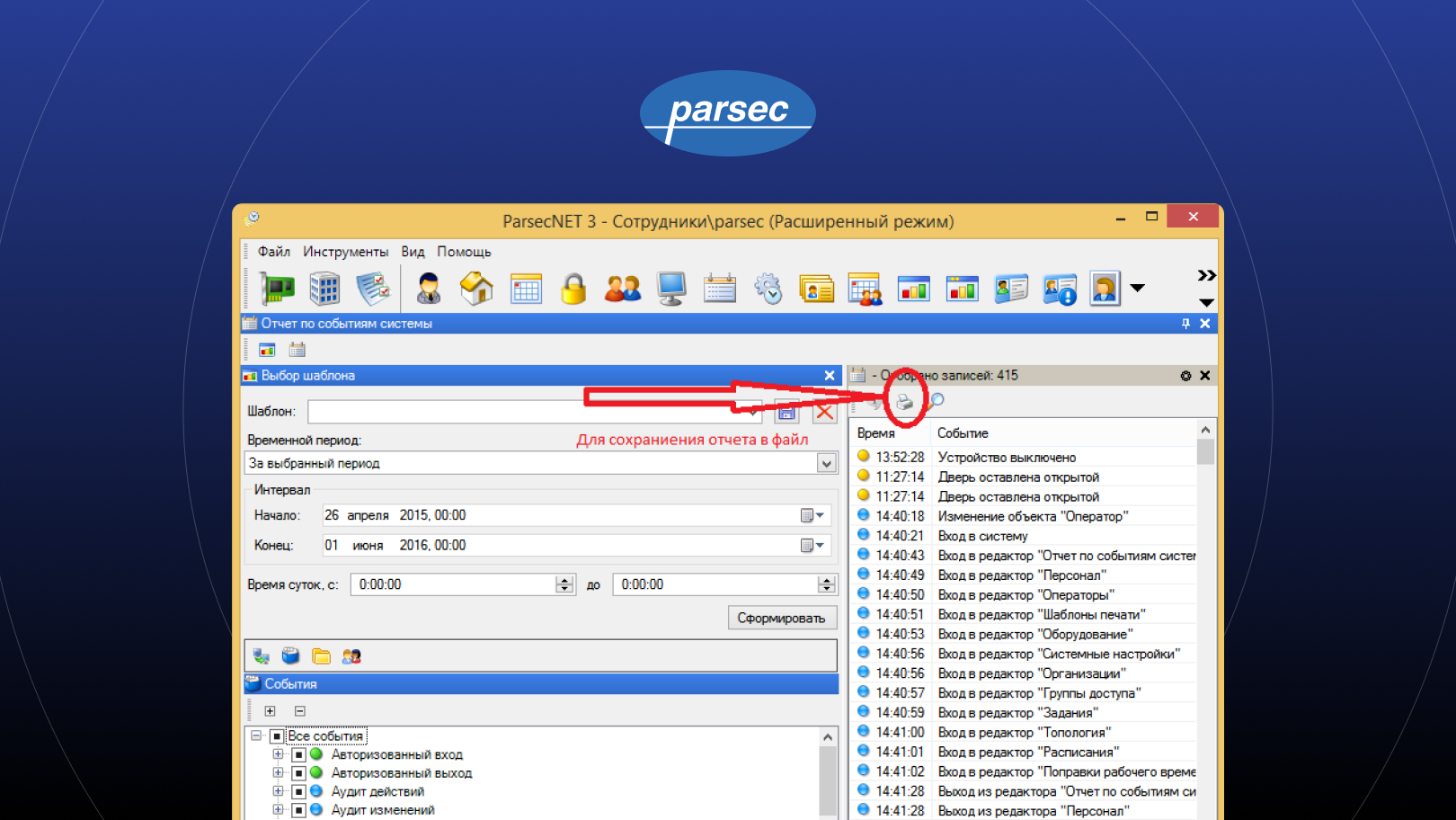1456x820 pixels.
Task: Open the print report icon
Action: (905, 403)
